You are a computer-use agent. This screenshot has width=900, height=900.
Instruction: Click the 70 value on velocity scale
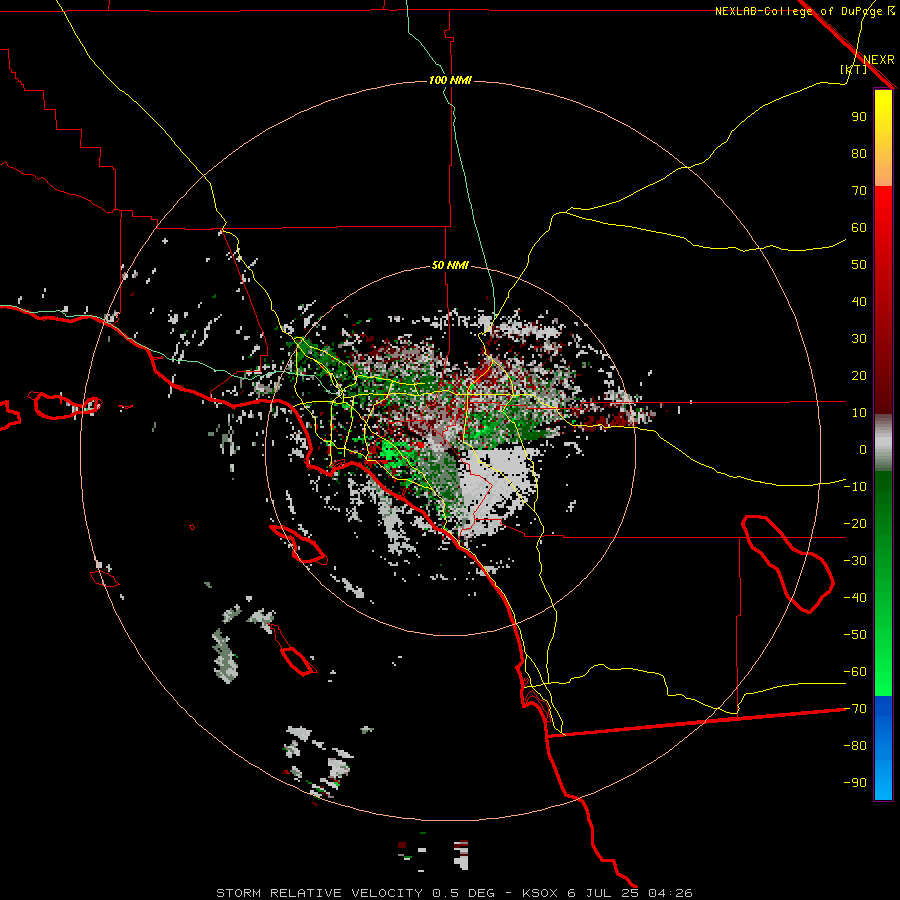[859, 191]
